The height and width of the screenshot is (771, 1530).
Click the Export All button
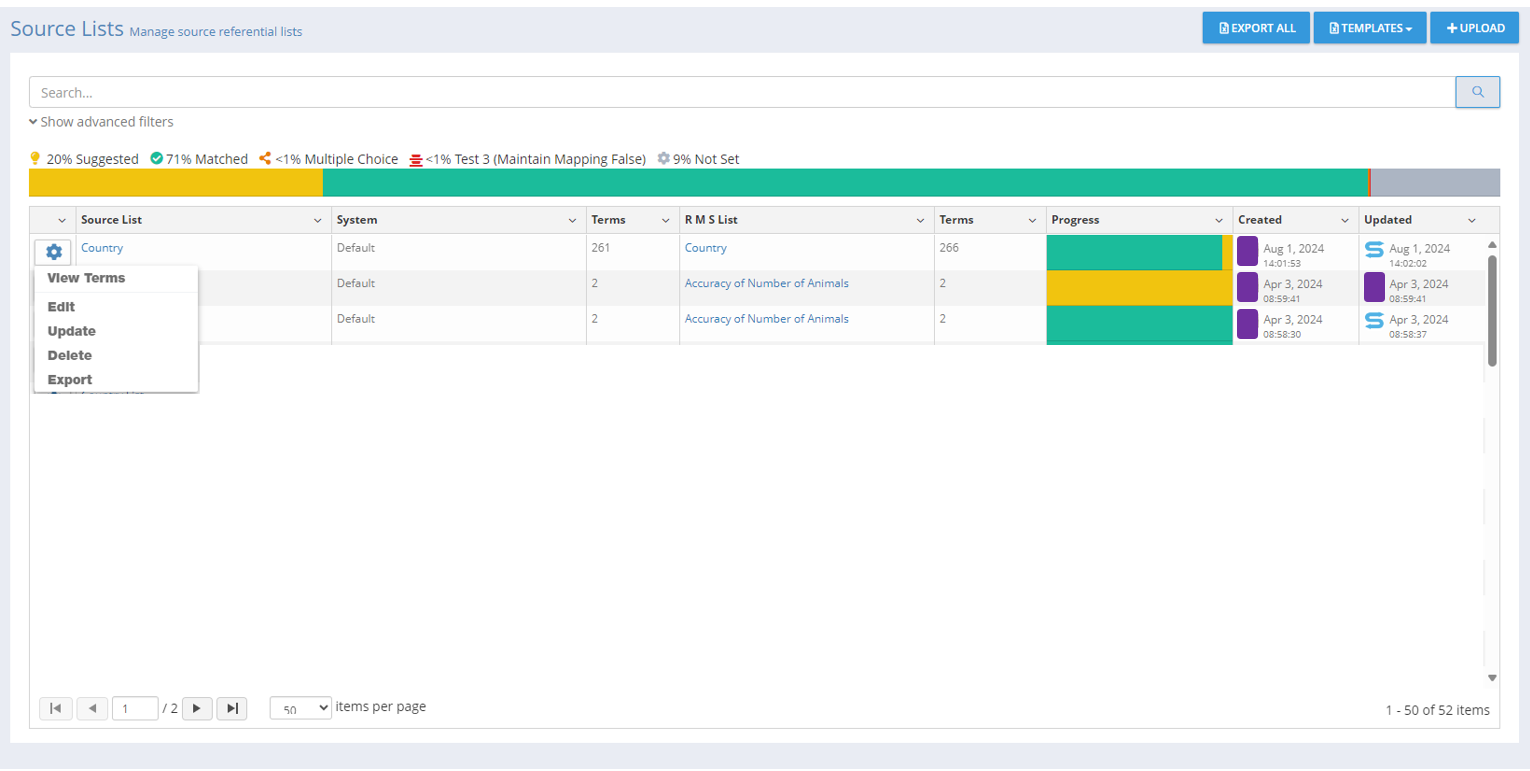[1256, 28]
